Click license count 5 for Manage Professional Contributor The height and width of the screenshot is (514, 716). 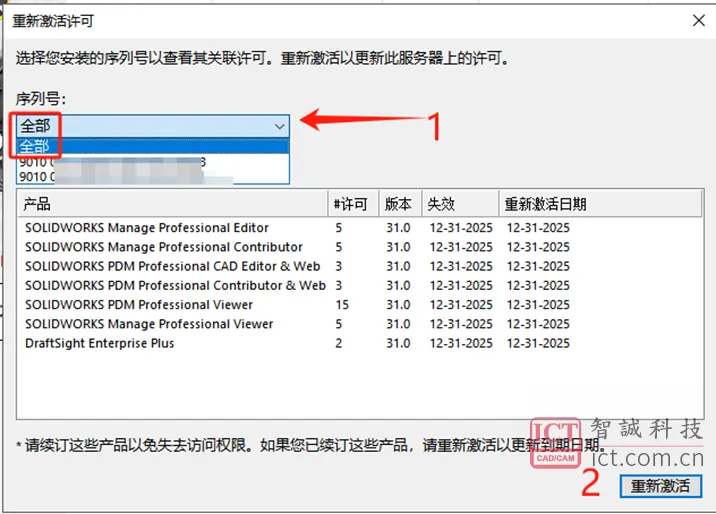coord(338,247)
